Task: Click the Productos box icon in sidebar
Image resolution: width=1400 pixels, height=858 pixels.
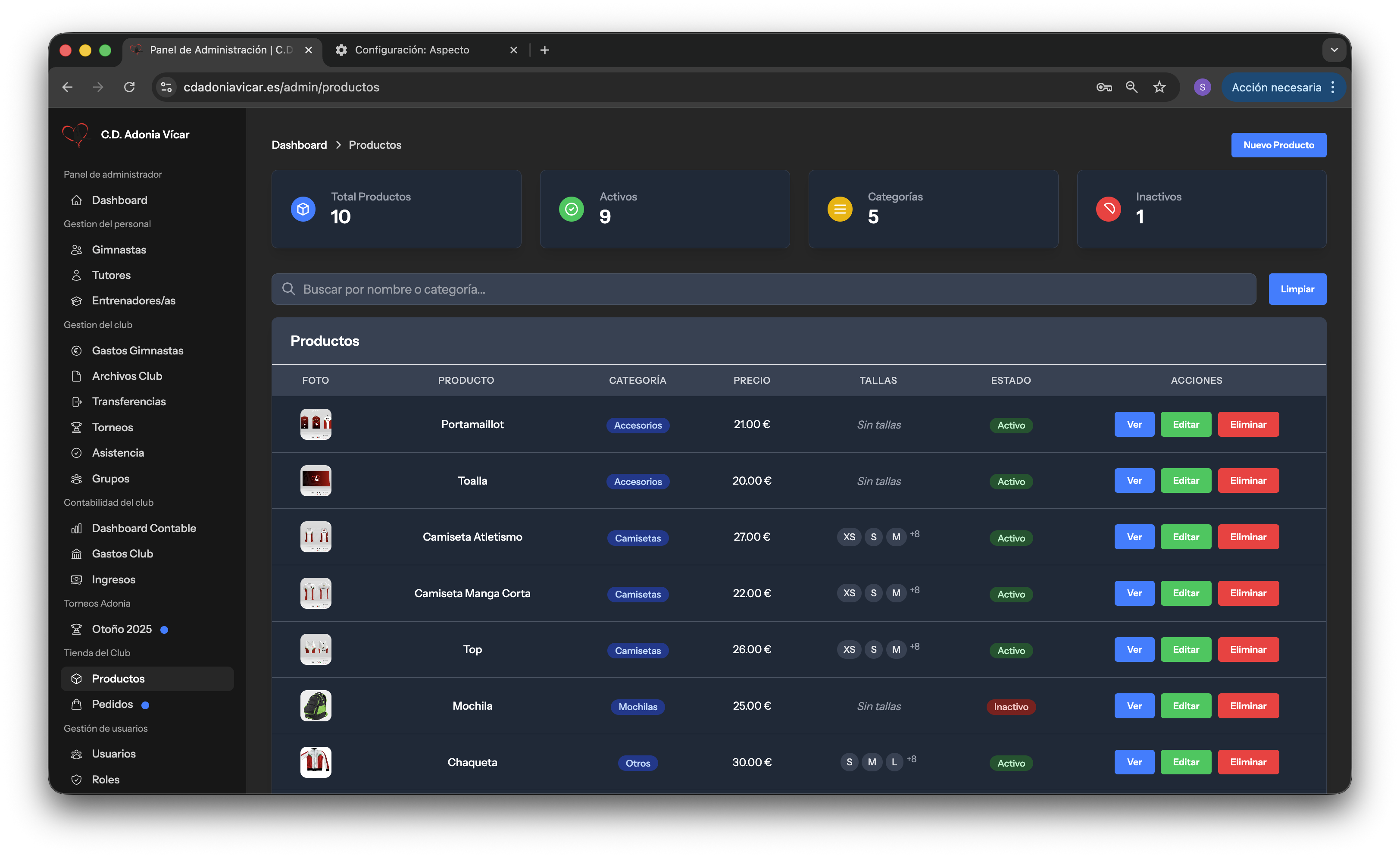Action: (x=77, y=679)
